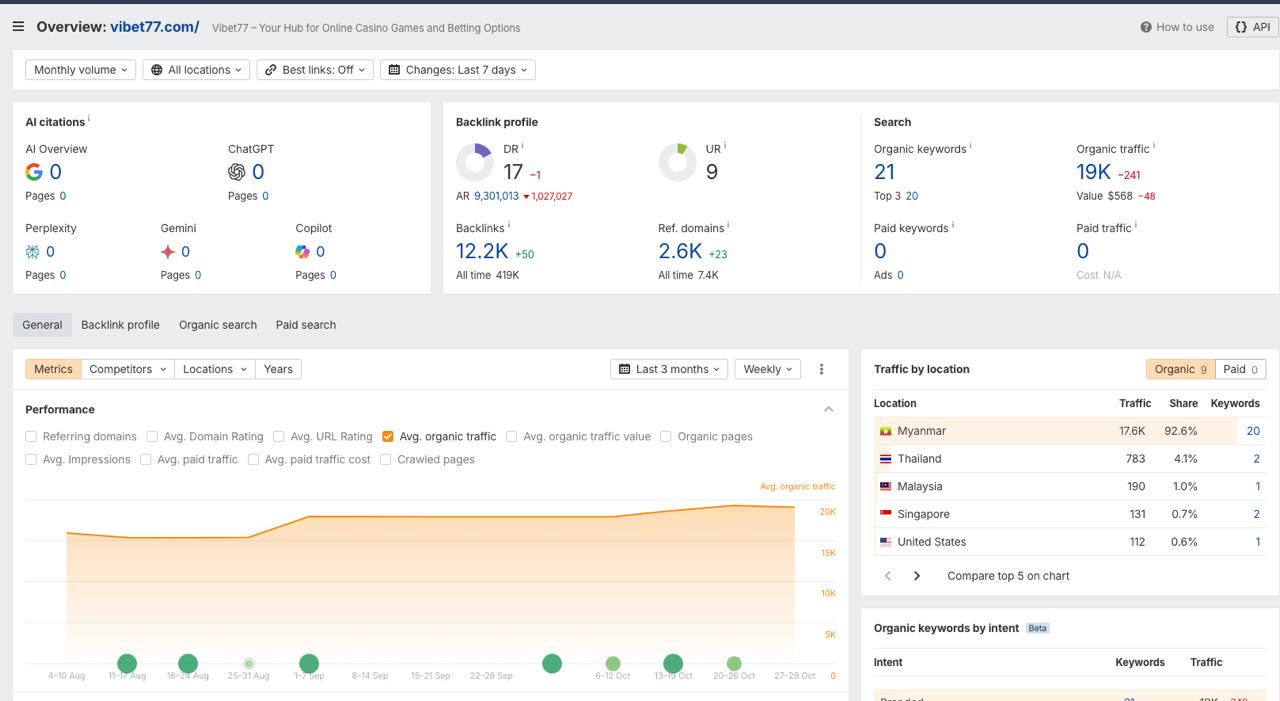Click the Perplexity logo icon
1280x701 pixels.
[x=33, y=252]
